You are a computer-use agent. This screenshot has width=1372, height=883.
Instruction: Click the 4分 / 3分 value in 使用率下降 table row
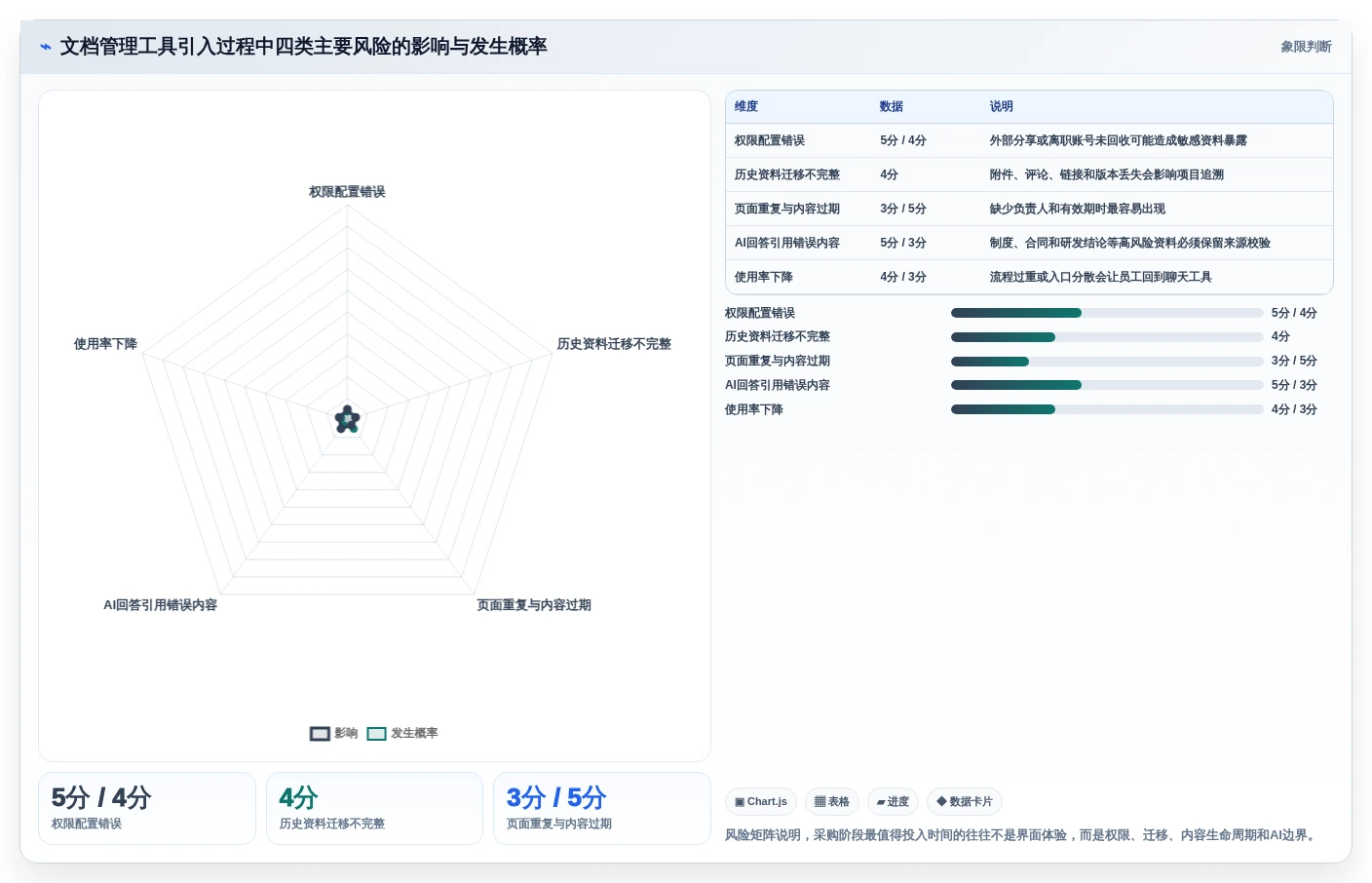pyautogui.click(x=903, y=277)
